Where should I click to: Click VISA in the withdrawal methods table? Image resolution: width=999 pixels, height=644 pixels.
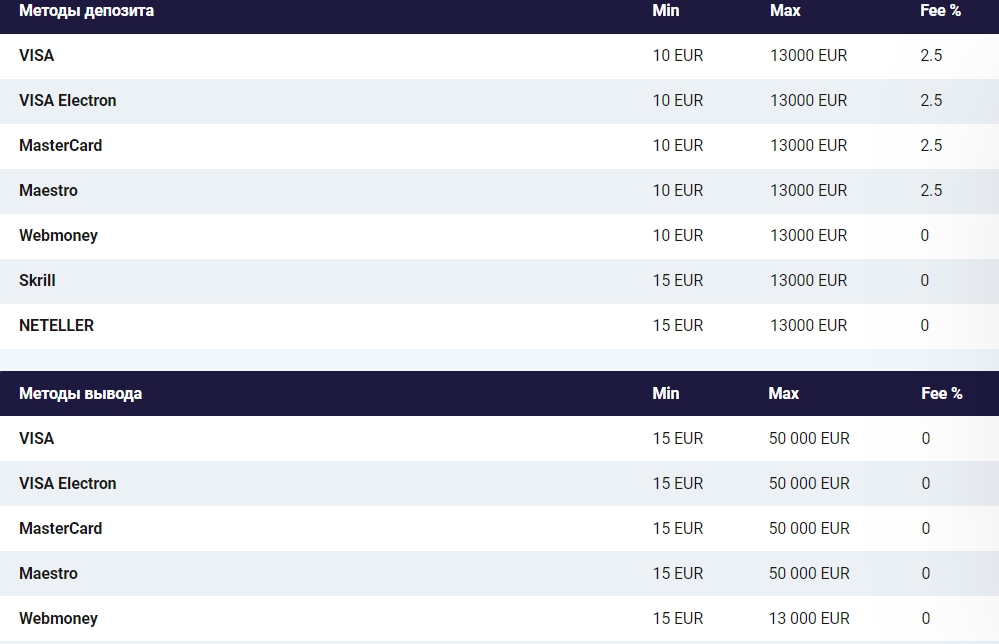37,439
